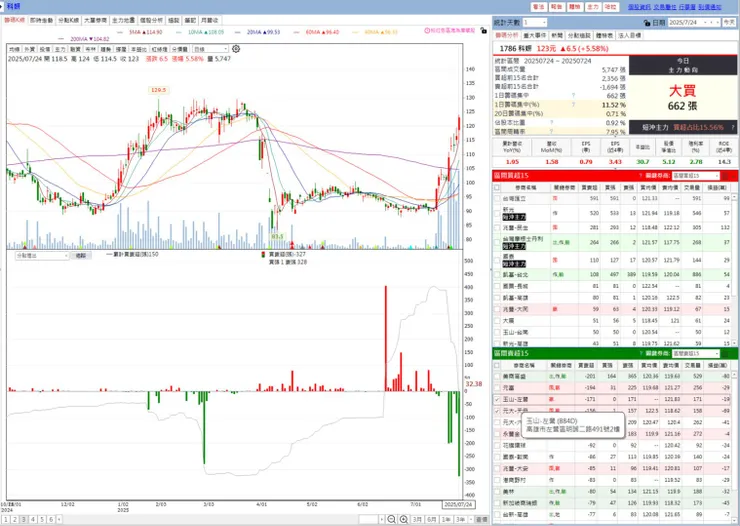This screenshot has width=740, height=526.
Task: Toggle the lock icon beside 日期 date field
Action: (647, 23)
